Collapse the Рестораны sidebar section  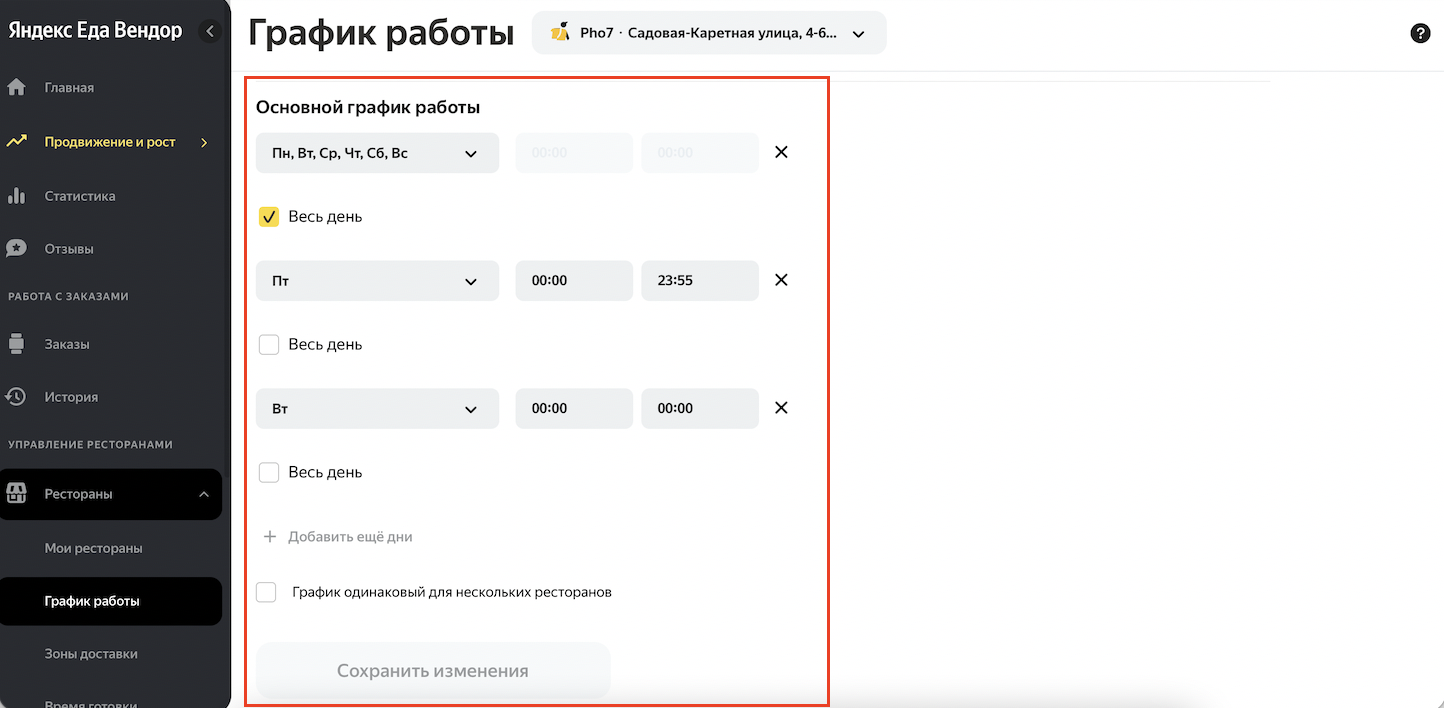204,494
